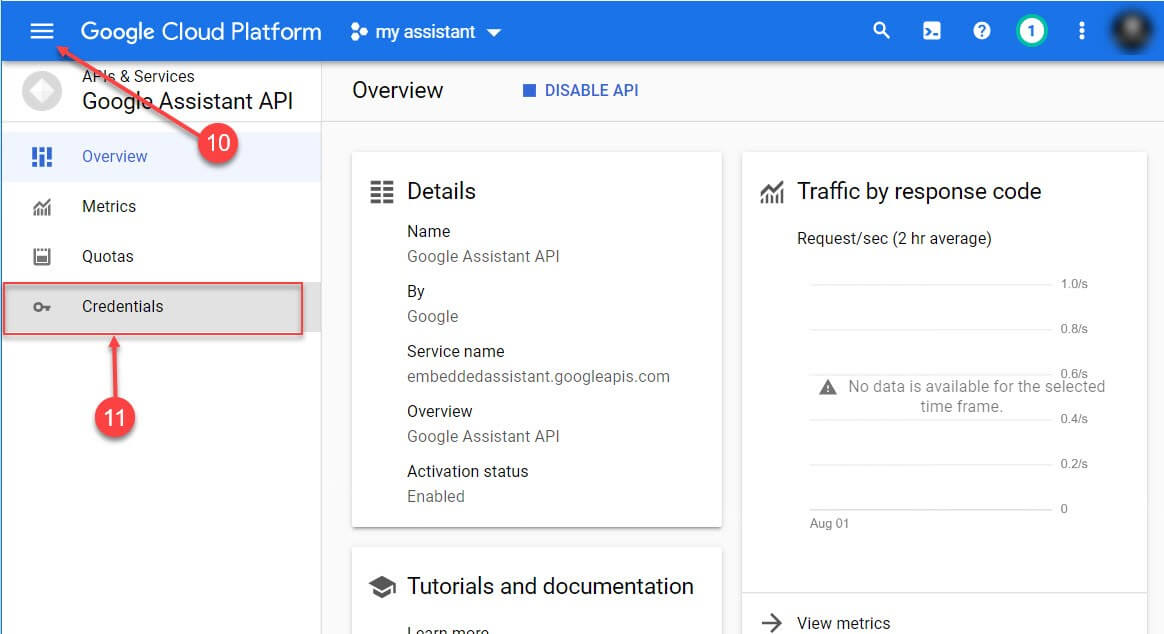Open Quotas in the sidebar

(x=107, y=256)
